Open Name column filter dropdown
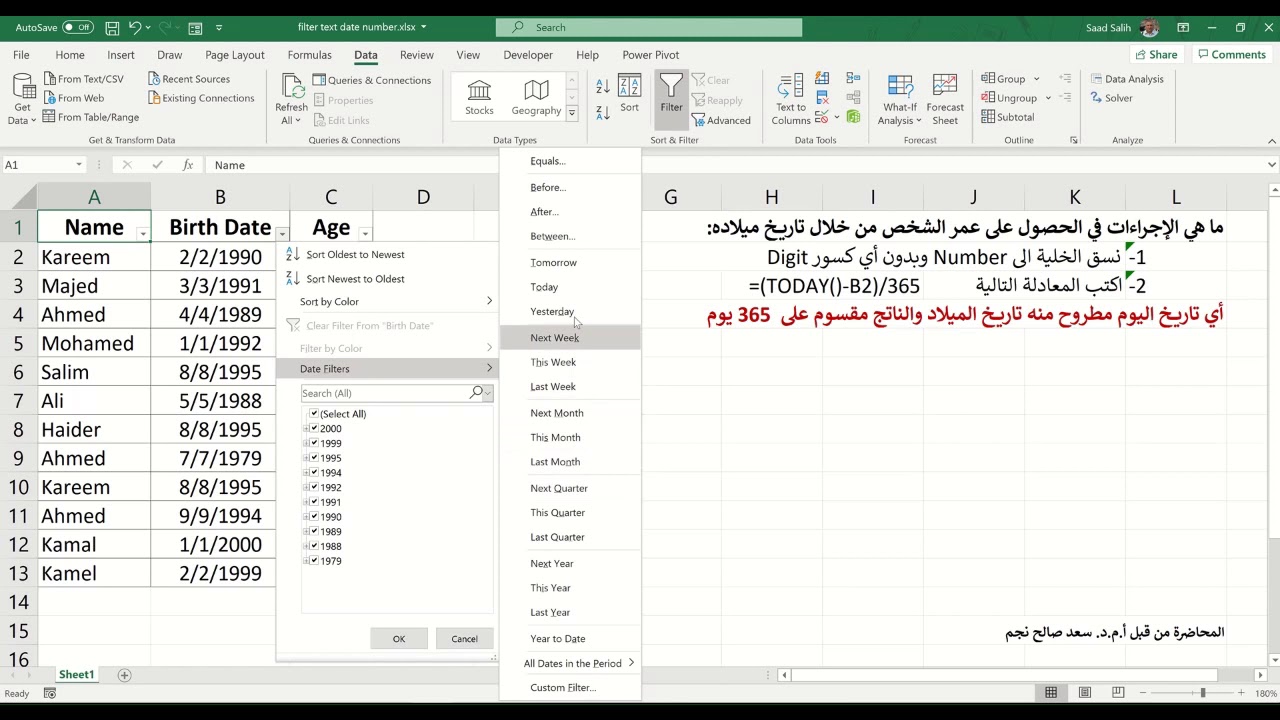Screen dimensions: 1280x720 click(x=143, y=233)
